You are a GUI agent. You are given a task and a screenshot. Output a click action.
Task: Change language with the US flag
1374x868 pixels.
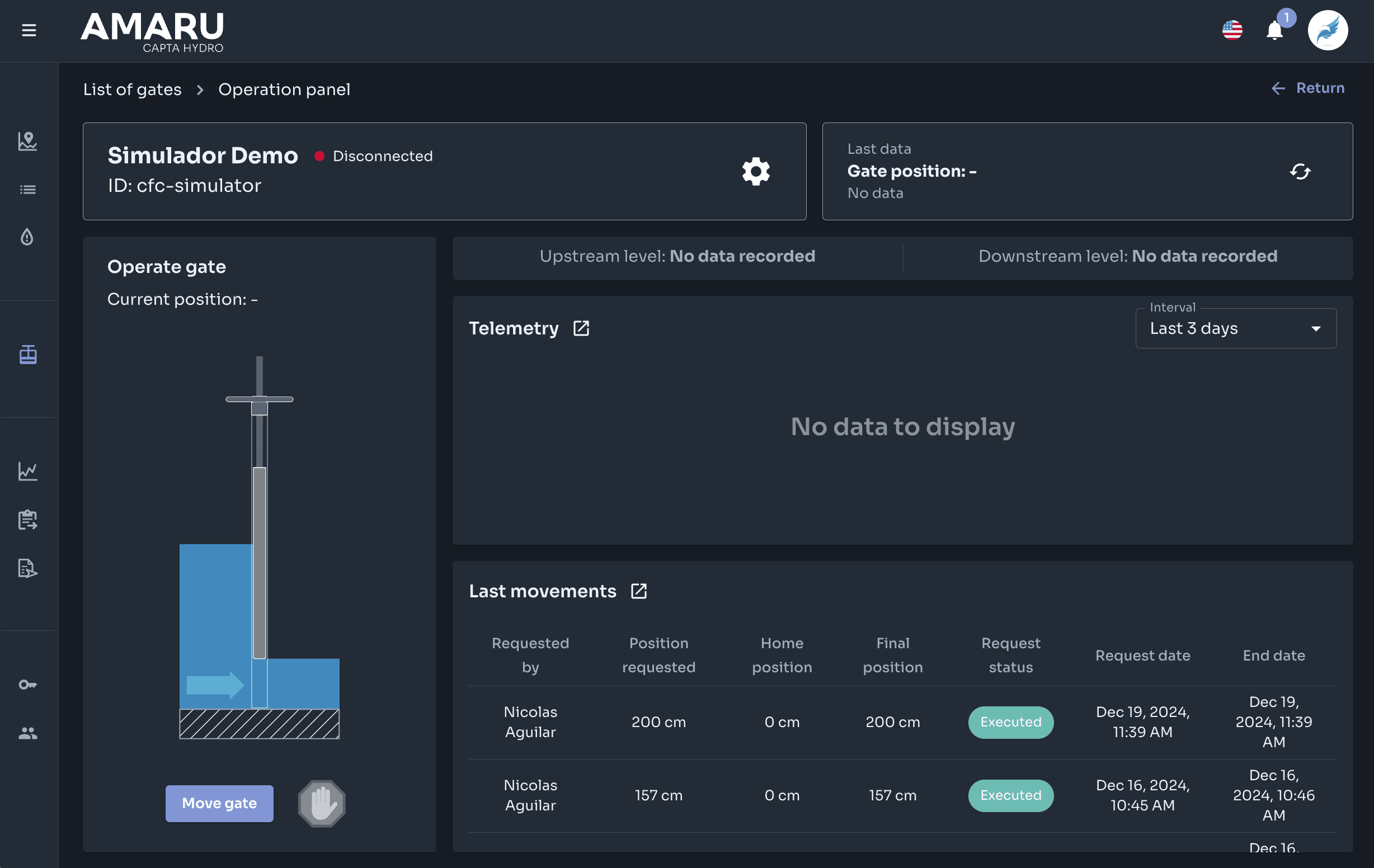point(1232,30)
